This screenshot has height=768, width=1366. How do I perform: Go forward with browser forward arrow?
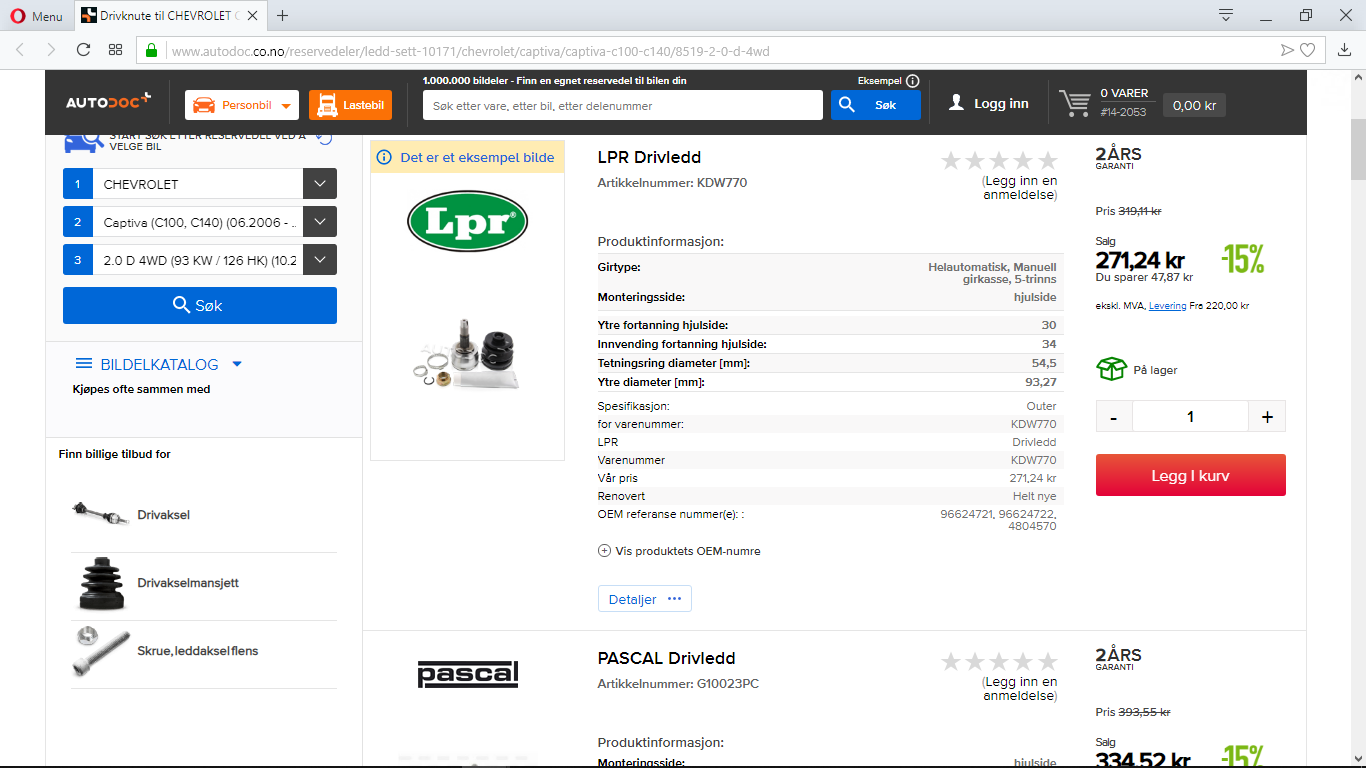pyautogui.click(x=51, y=50)
